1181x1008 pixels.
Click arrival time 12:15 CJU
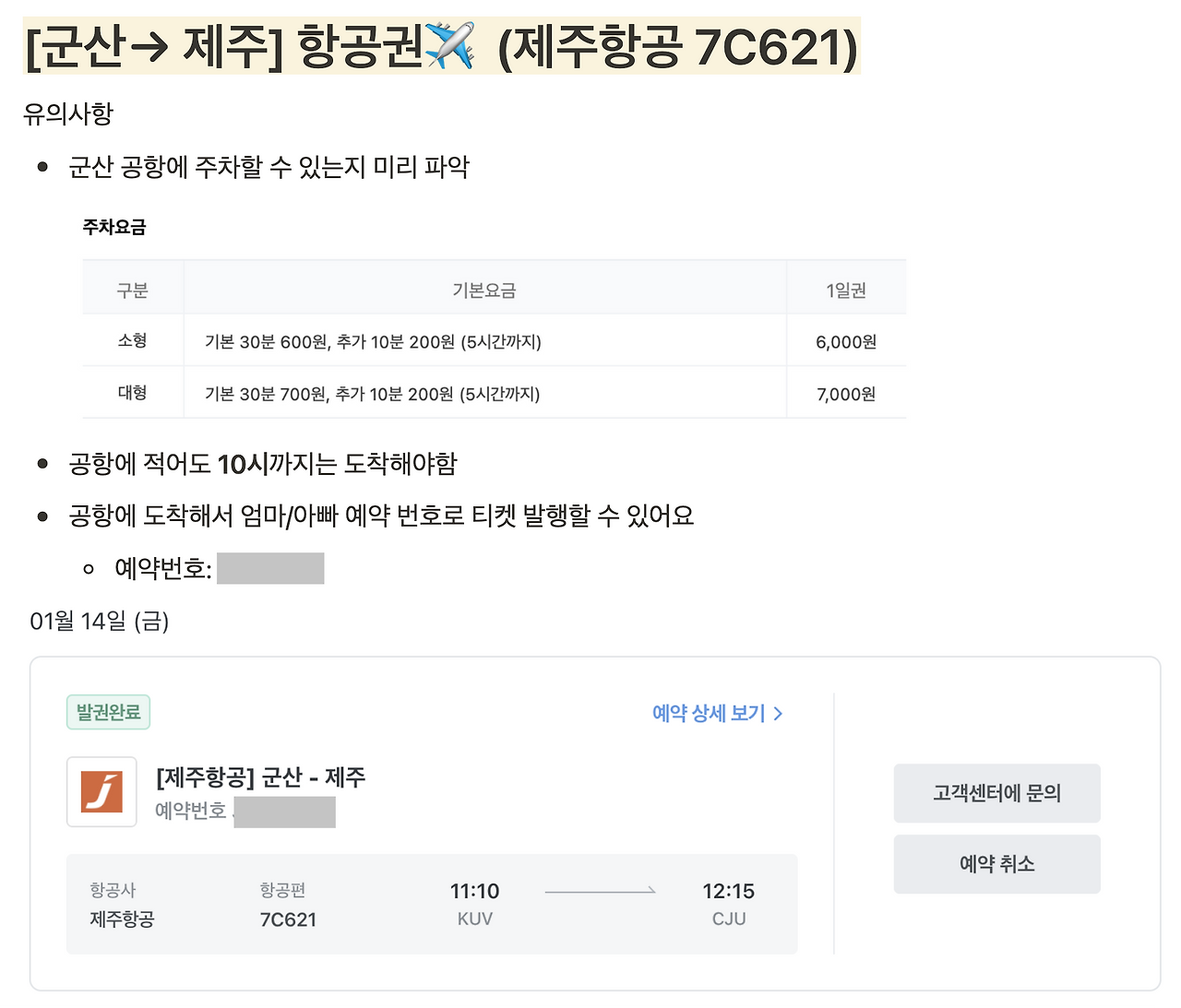click(x=728, y=904)
